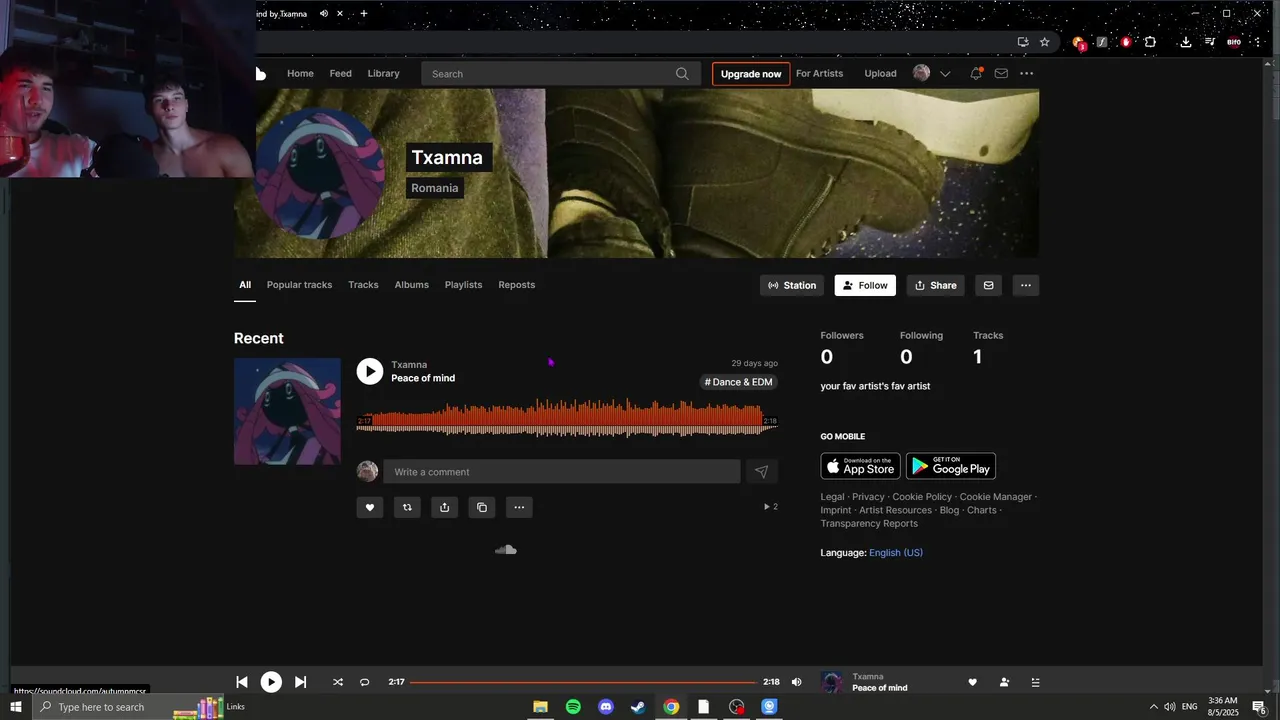The width and height of the screenshot is (1280, 720).
Task: Like the current track in player bar
Action: pos(972,682)
